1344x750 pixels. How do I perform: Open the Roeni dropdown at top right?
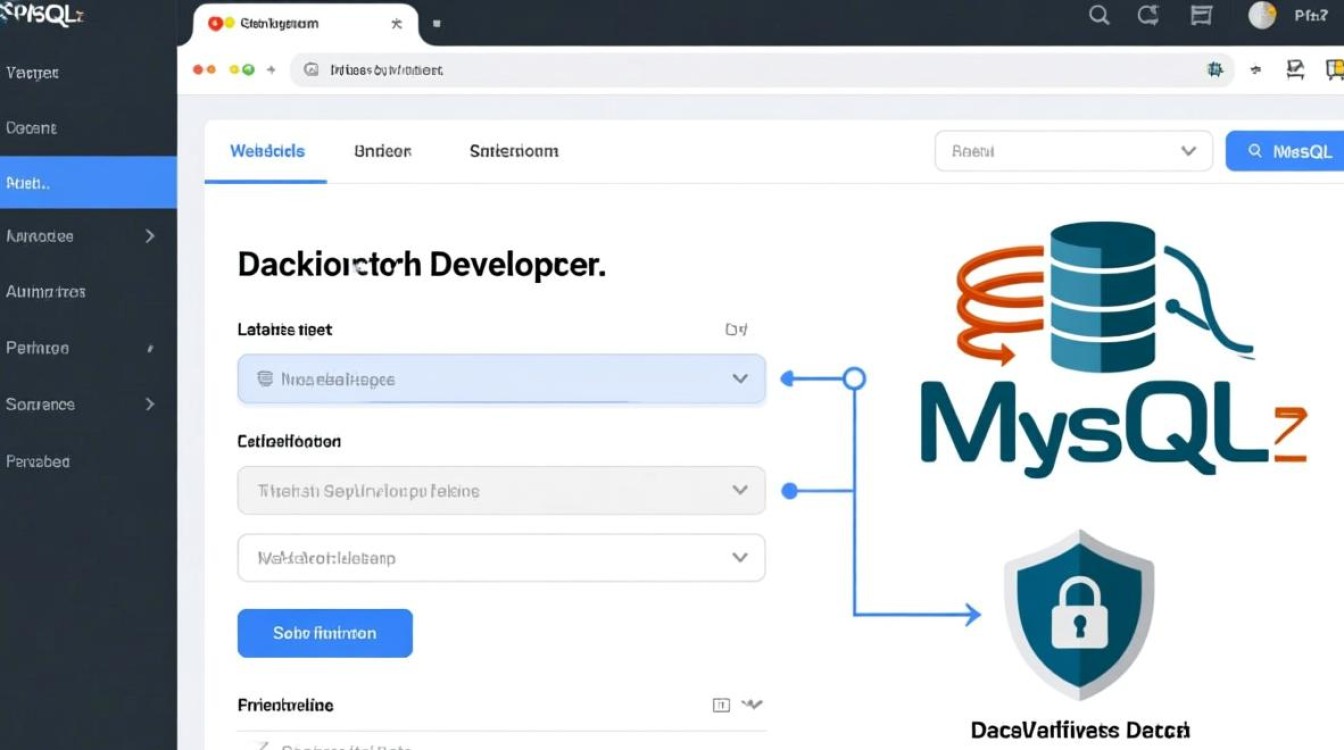tap(1073, 151)
